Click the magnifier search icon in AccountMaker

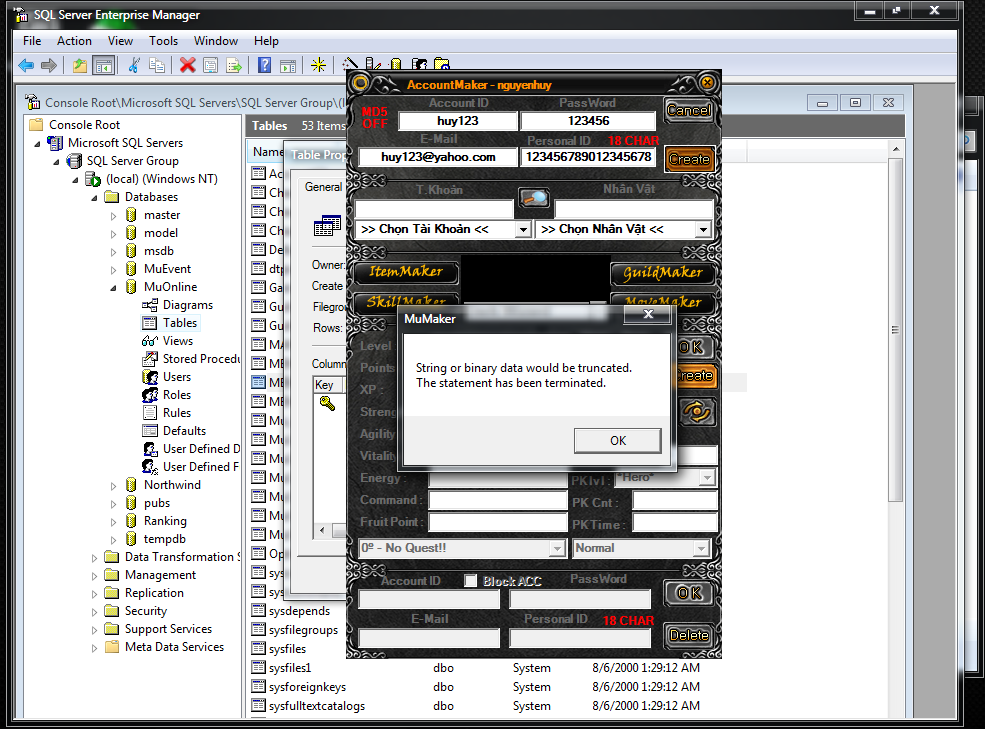point(534,199)
